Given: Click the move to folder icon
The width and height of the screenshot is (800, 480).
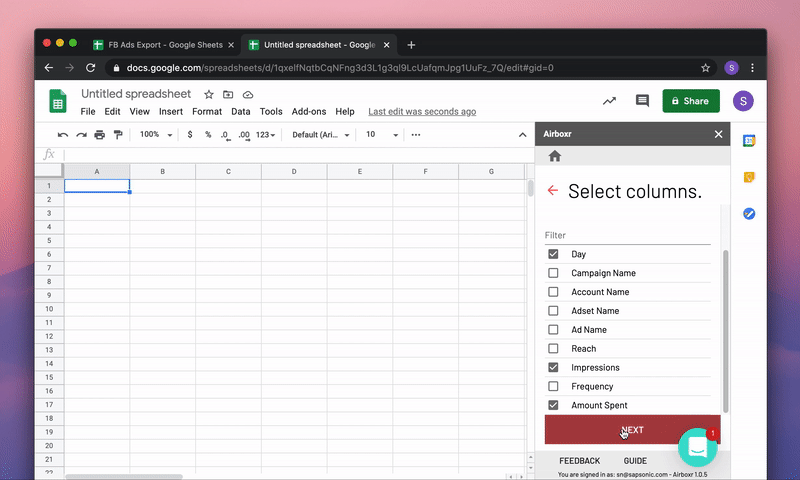Looking at the screenshot, I should [228, 94].
